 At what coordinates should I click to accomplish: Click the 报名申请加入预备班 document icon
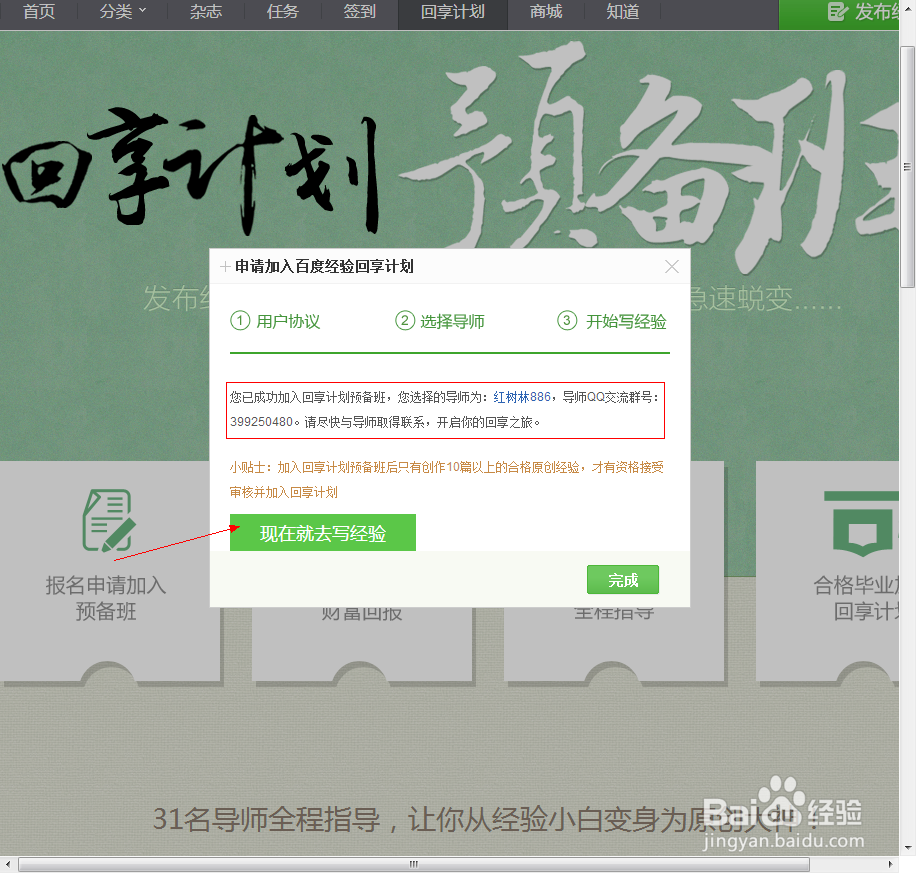(108, 520)
